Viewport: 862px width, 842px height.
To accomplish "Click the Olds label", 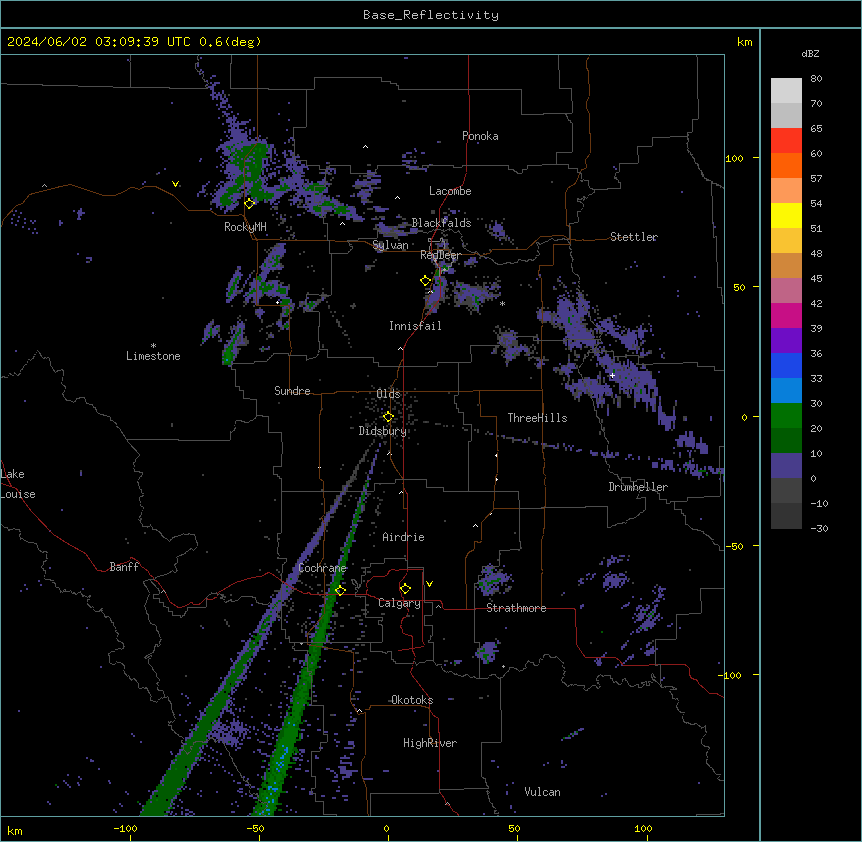I will 388,394.
